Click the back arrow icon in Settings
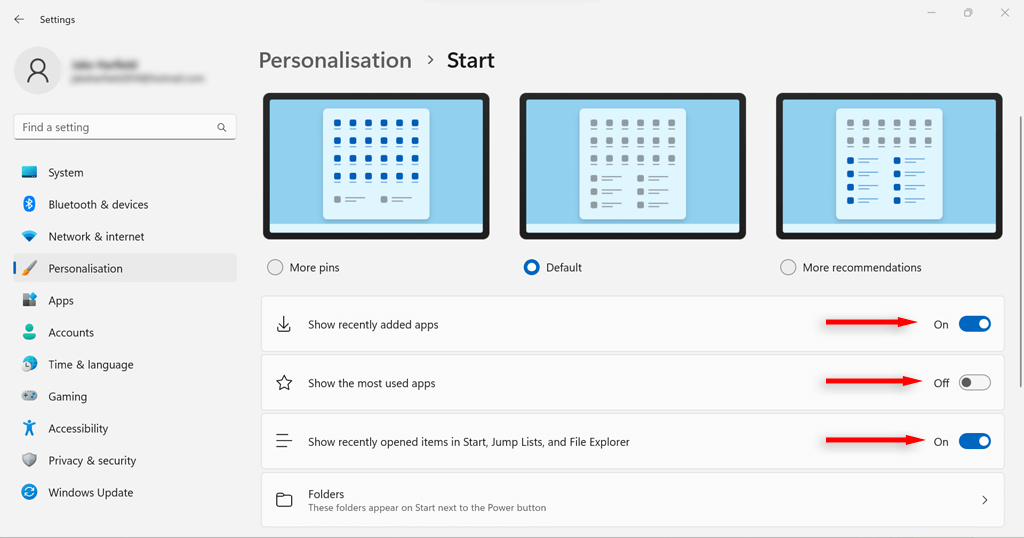 (x=19, y=20)
